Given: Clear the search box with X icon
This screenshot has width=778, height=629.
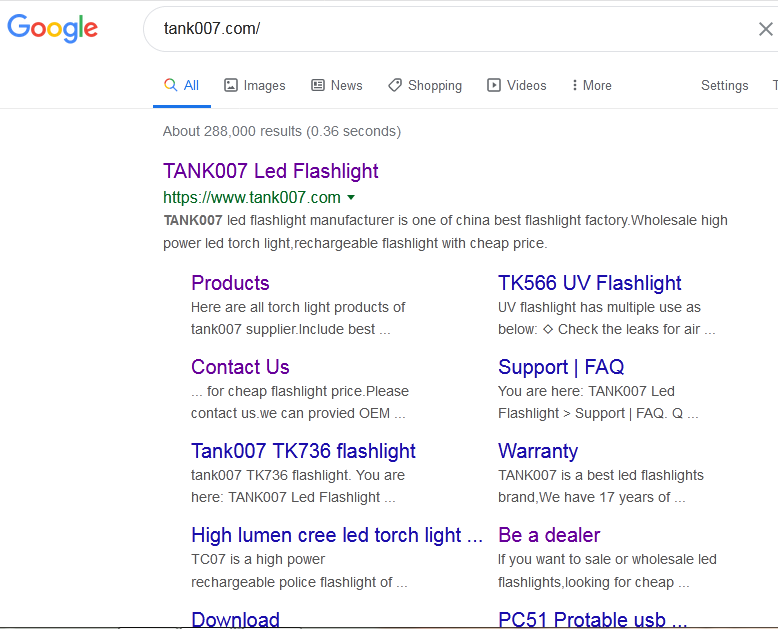Looking at the screenshot, I should [766, 29].
